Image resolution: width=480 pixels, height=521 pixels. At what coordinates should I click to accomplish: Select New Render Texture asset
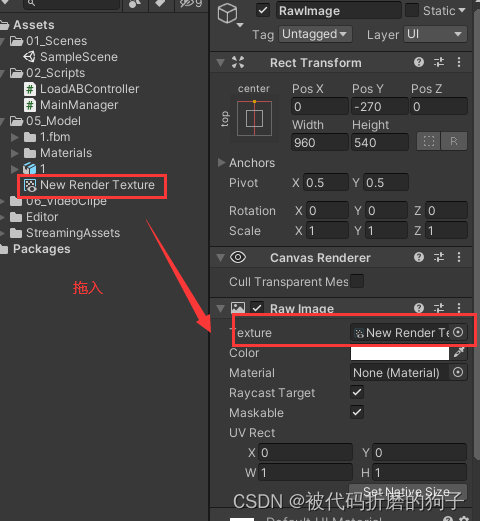(89, 185)
